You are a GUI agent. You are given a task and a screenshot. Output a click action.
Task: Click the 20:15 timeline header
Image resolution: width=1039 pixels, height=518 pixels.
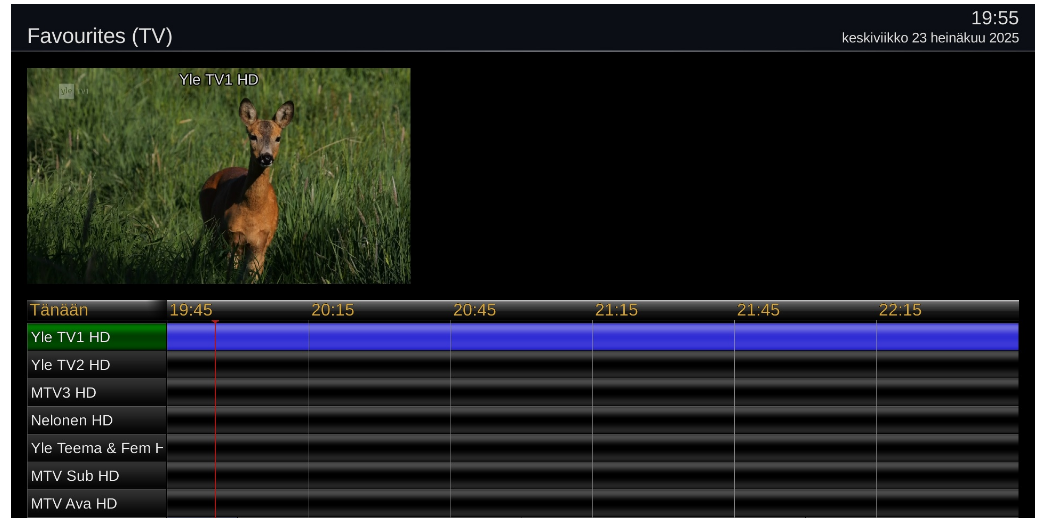click(333, 310)
